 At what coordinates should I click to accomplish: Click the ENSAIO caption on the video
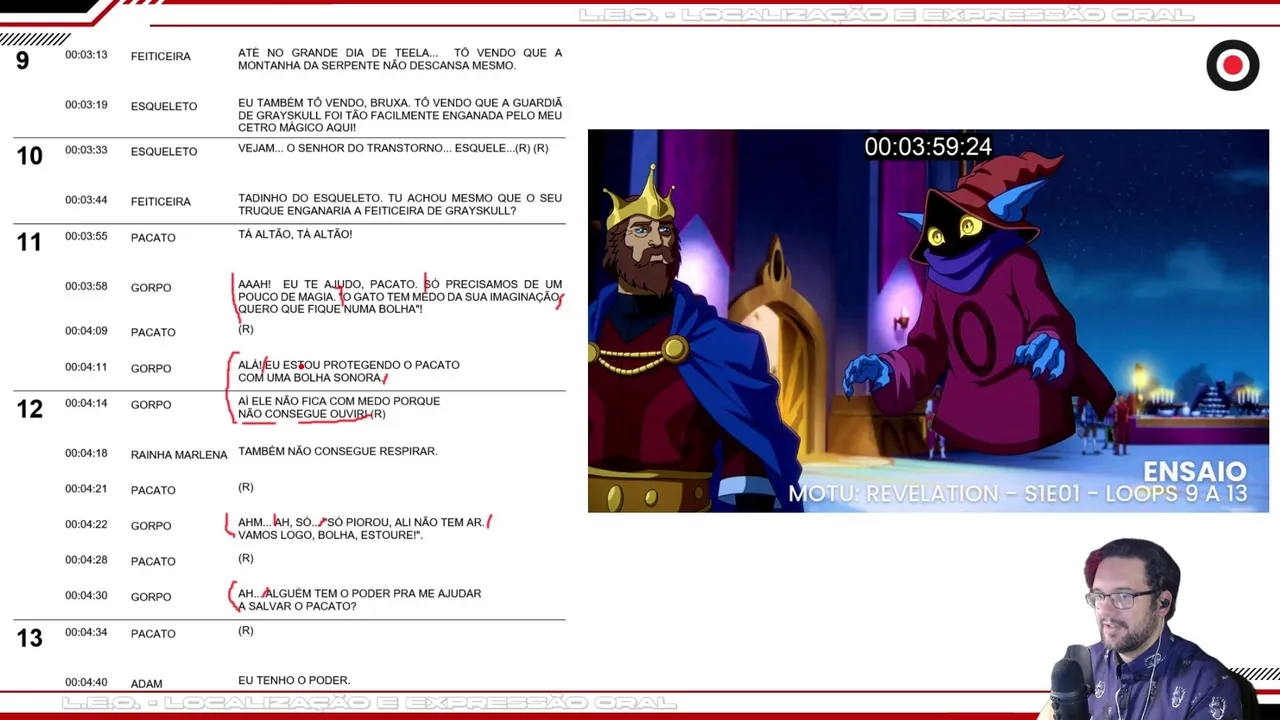click(1194, 471)
